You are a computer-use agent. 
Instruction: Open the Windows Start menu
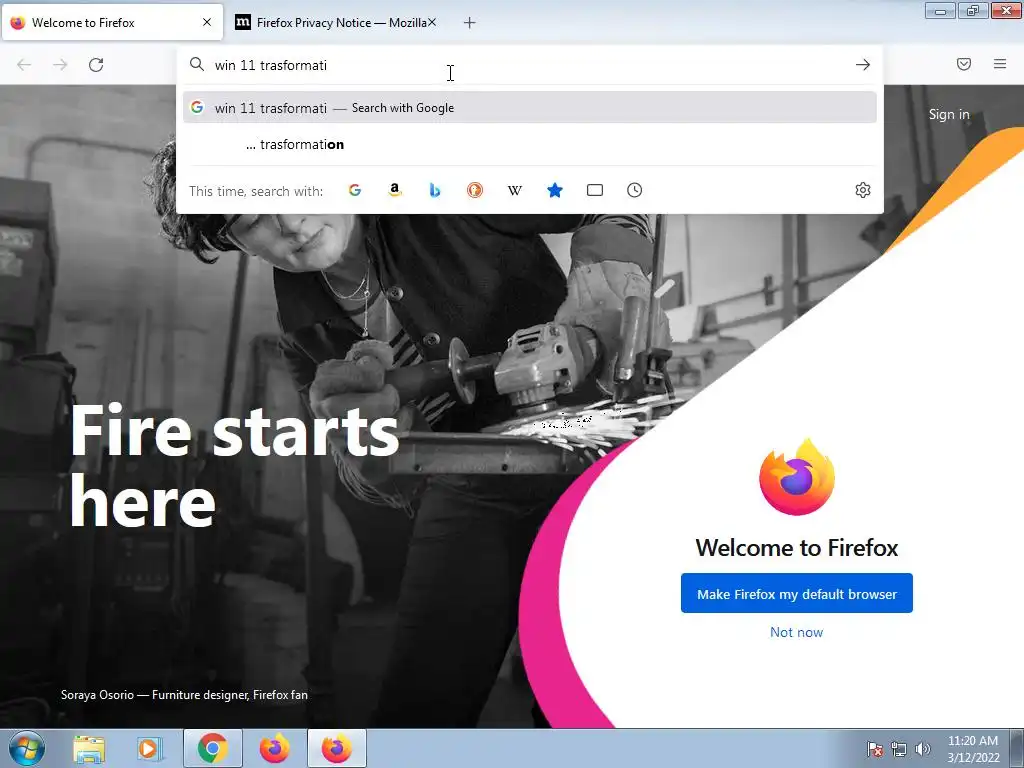coord(27,748)
